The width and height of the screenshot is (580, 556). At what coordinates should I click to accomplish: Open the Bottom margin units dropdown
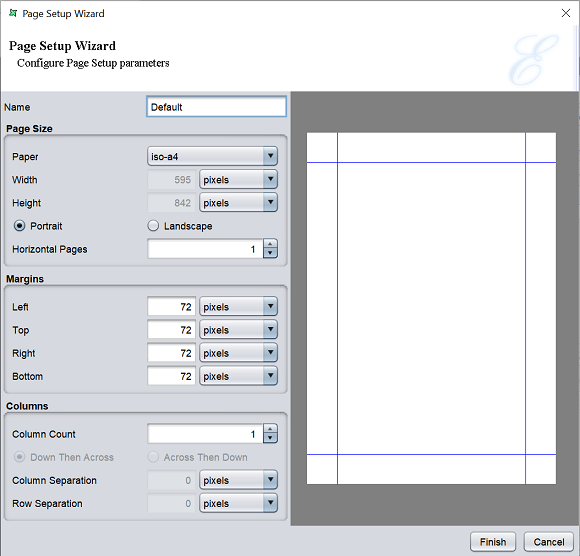tap(239, 376)
